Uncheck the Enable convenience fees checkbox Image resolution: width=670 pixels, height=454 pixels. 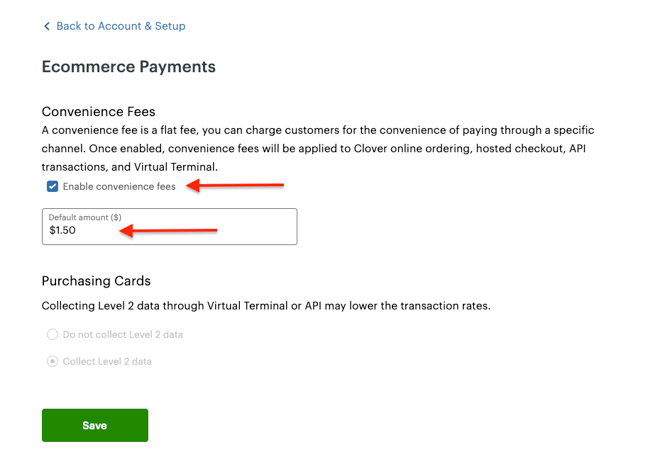[52, 186]
